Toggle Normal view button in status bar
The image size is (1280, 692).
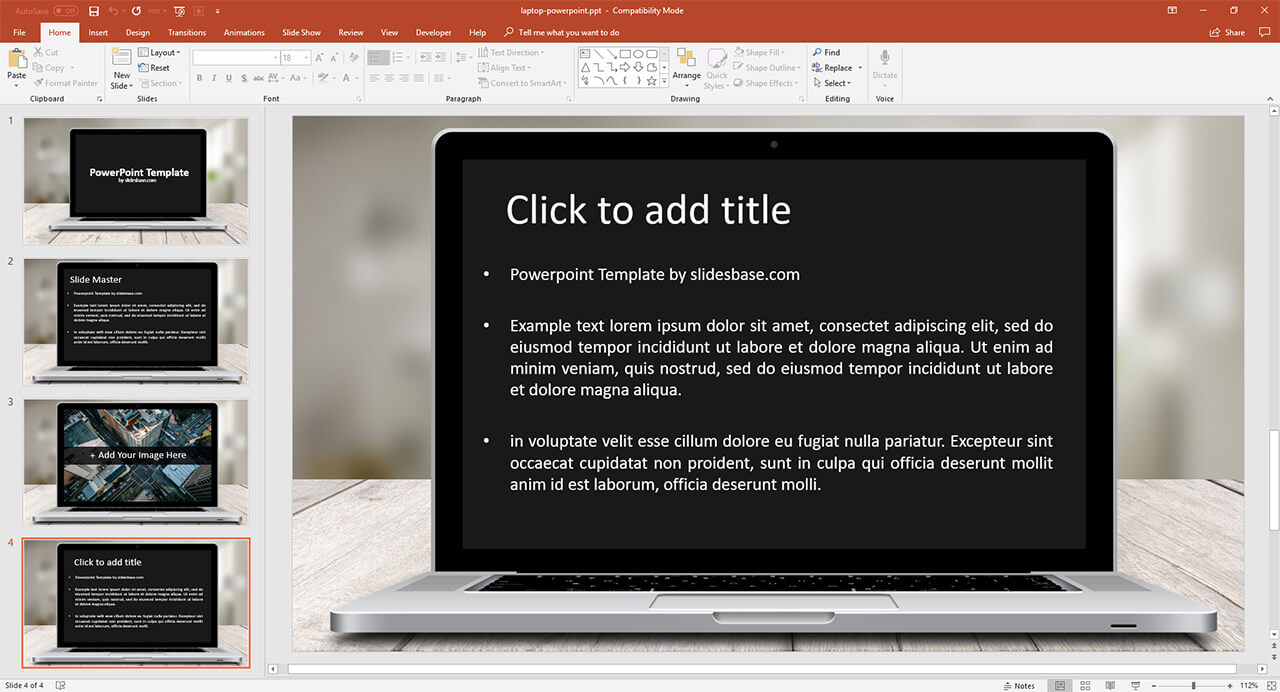1060,686
